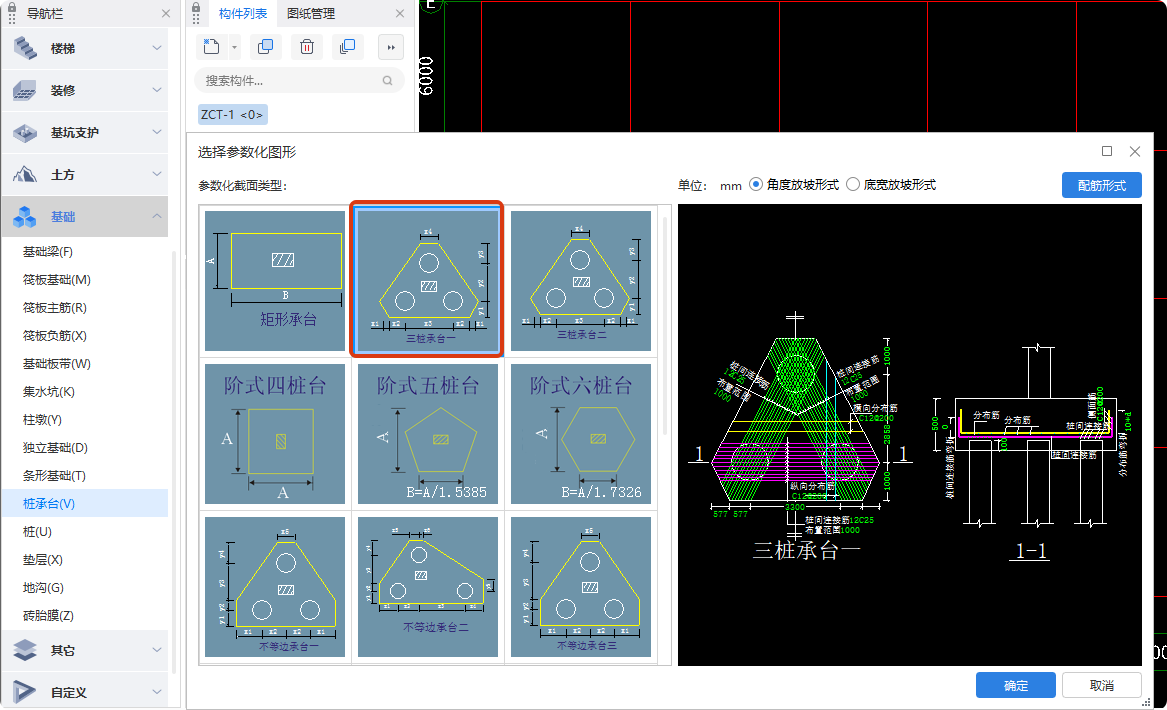Image resolution: width=1167 pixels, height=710 pixels.
Task: Cancel with the 取消 button
Action: point(1102,685)
